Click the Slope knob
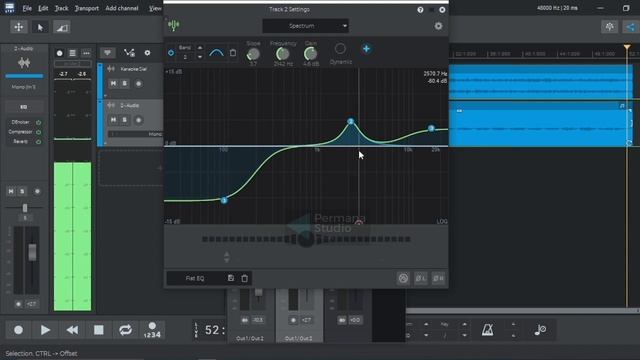The image size is (640, 360). tap(253, 54)
